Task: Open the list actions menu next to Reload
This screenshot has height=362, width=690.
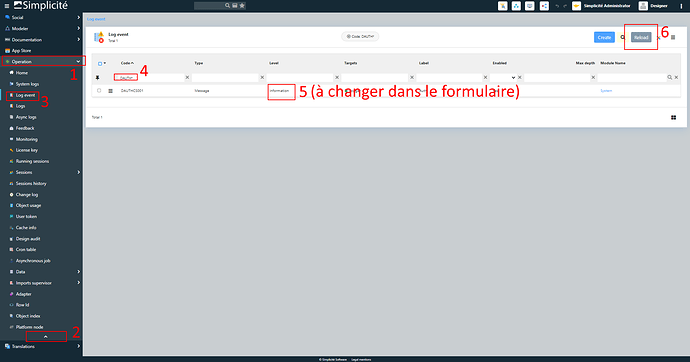Action: 673,37
